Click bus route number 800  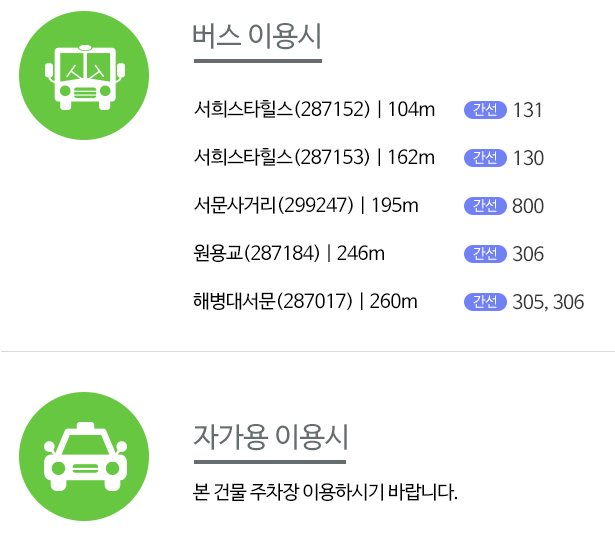click(528, 206)
